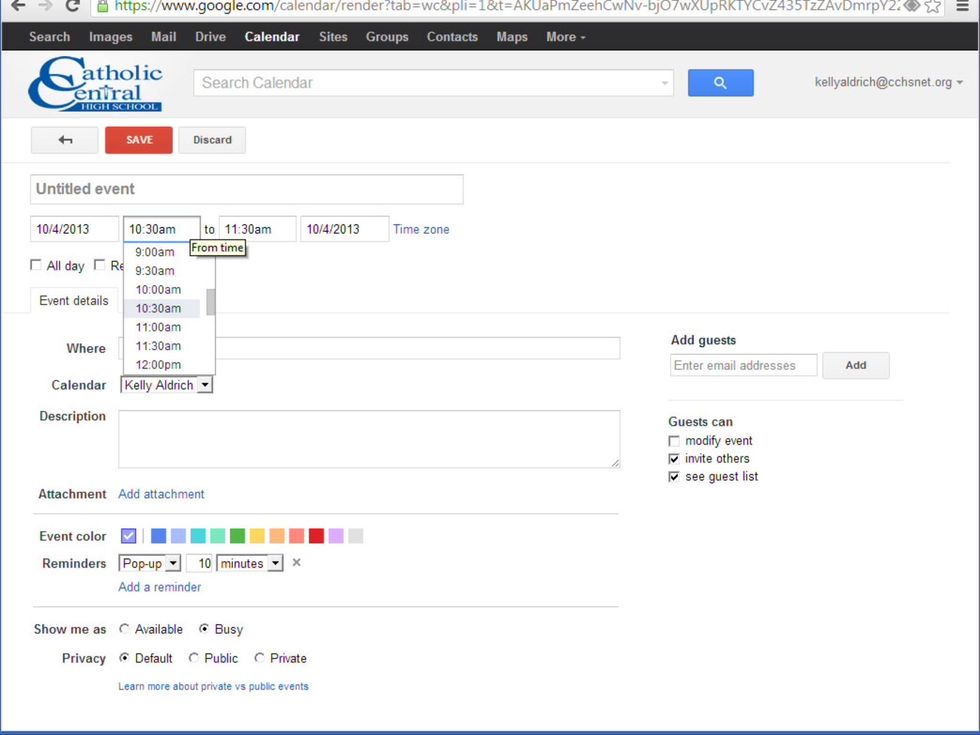This screenshot has width=980, height=735.
Task: Pick the red event color swatch
Action: [x=316, y=536]
